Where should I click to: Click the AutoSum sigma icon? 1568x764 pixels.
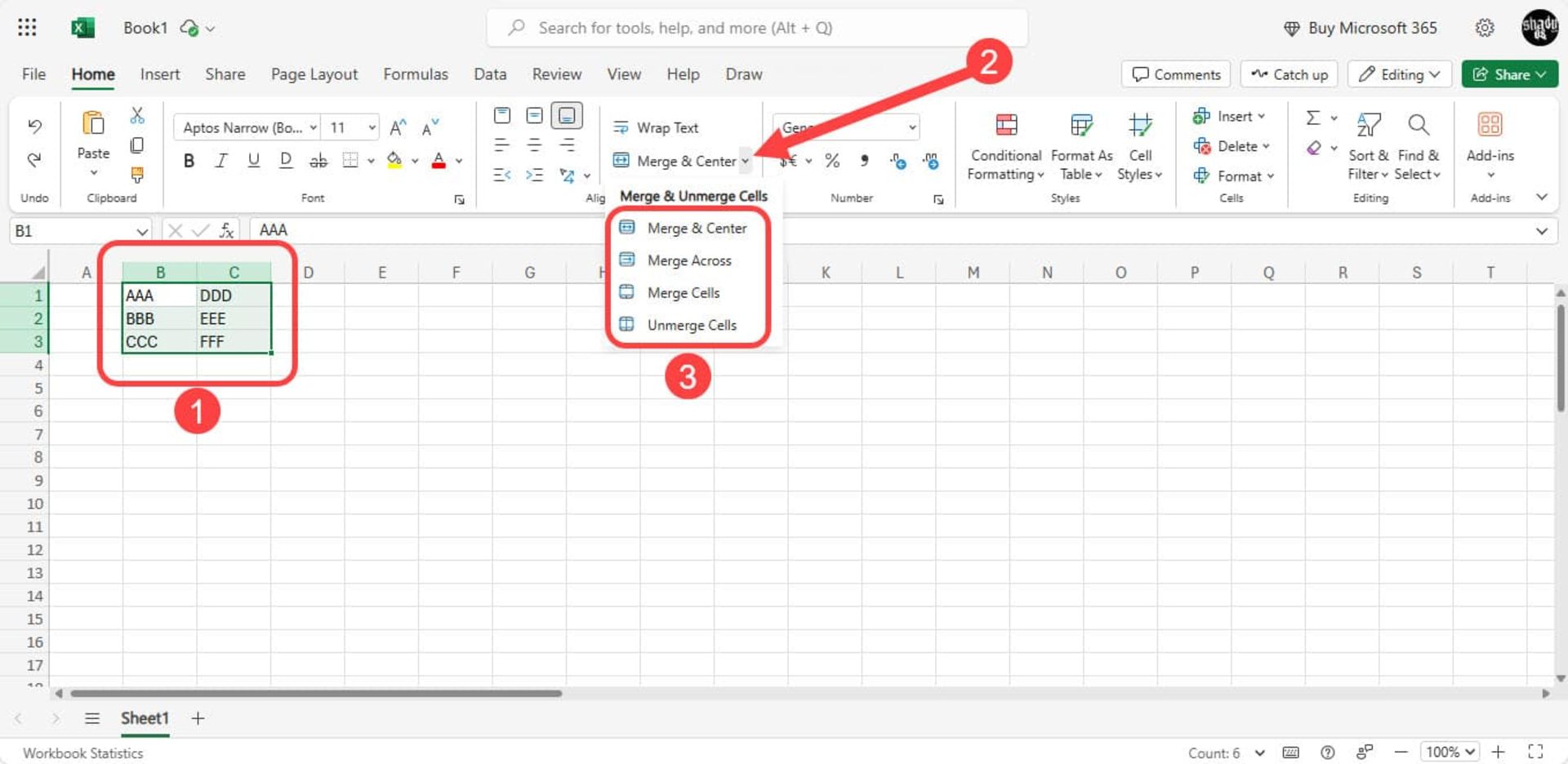[x=1313, y=118]
